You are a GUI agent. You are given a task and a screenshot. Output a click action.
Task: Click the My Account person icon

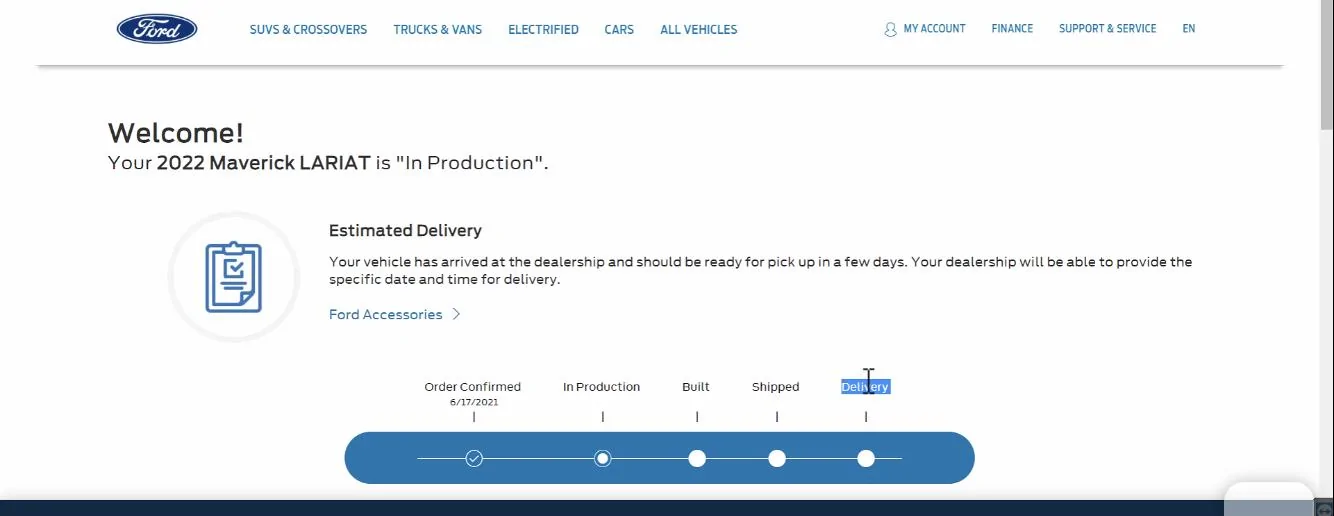click(890, 30)
